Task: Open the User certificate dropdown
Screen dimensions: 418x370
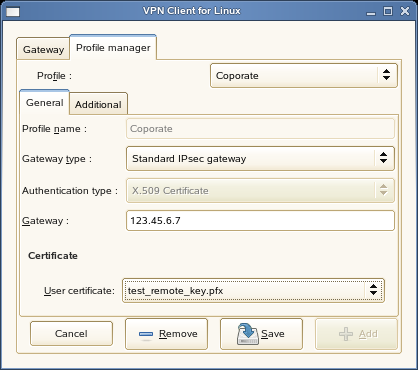Action: (253, 291)
